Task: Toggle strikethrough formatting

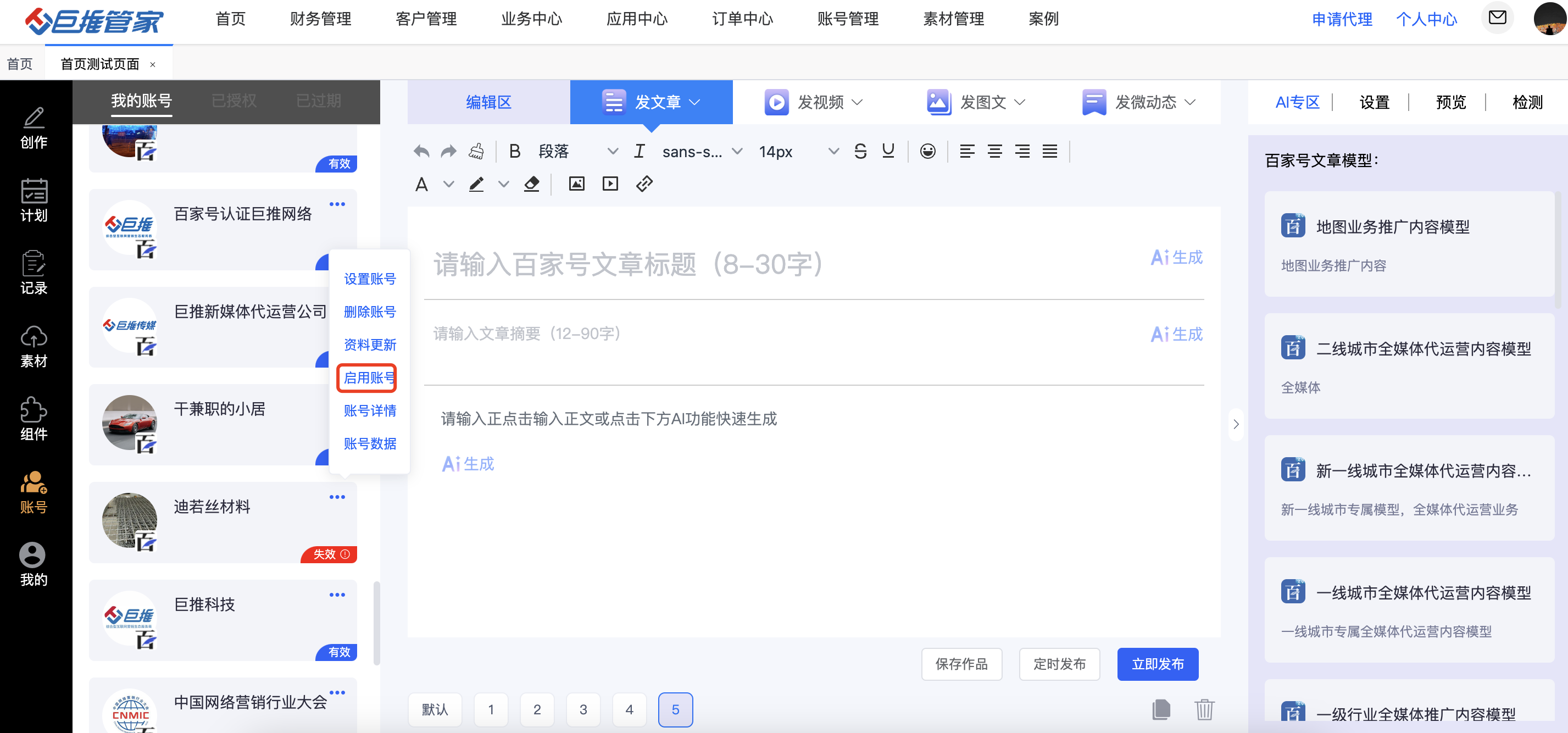Action: point(860,151)
